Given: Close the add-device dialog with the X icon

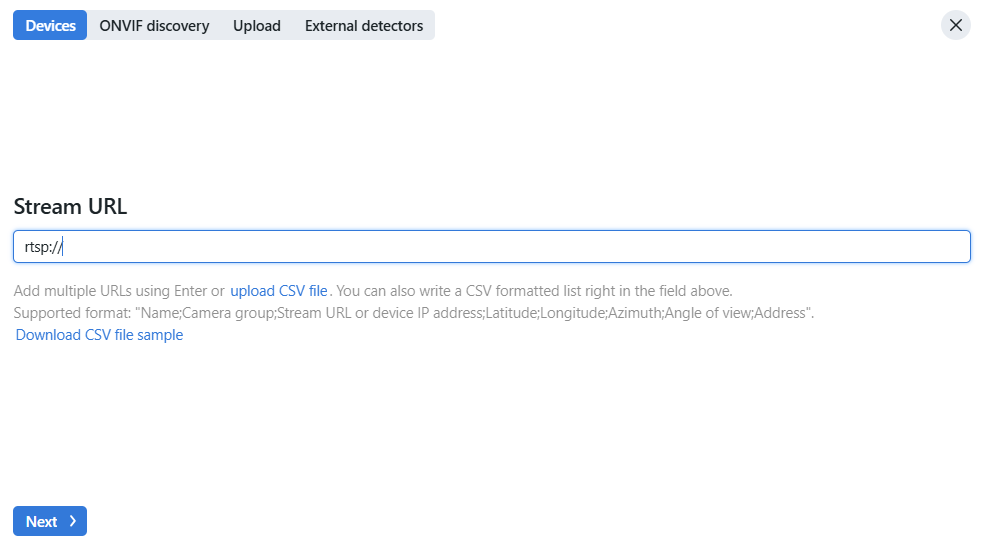Looking at the screenshot, I should 955,25.
